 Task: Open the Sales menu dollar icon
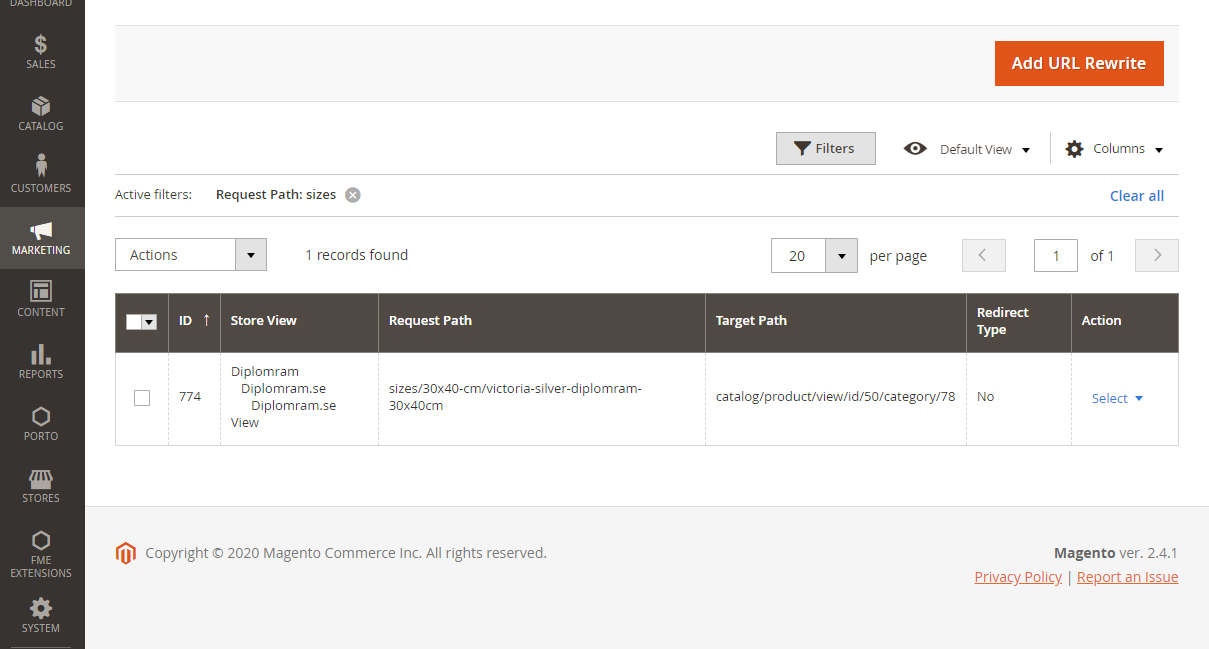41,44
